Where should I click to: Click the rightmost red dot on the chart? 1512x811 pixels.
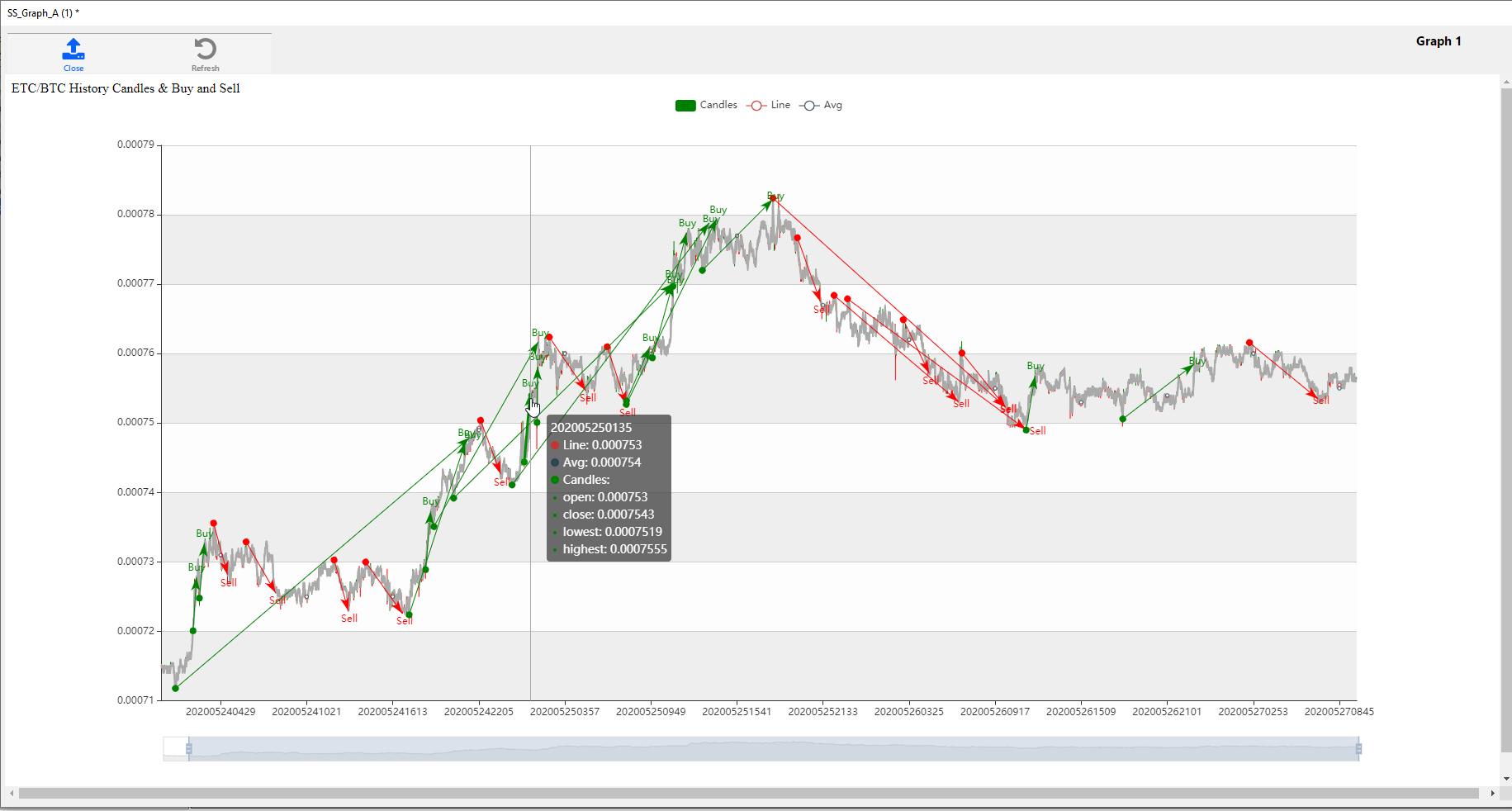1249,343
